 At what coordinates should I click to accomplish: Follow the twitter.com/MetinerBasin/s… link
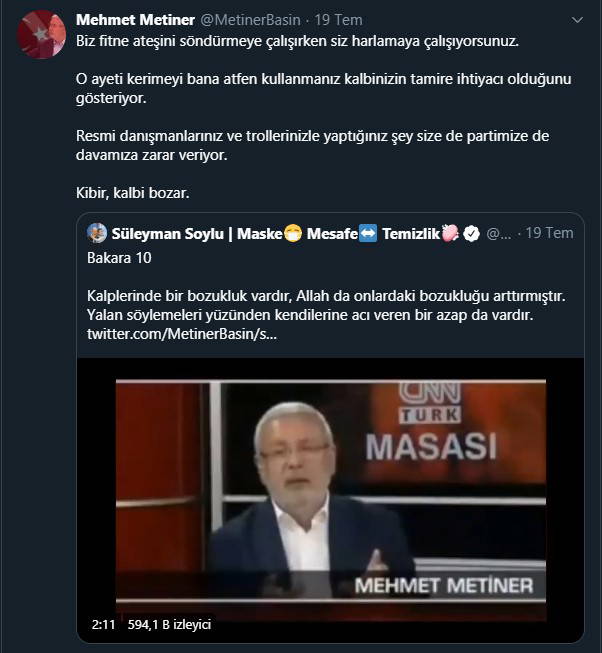pos(184,335)
